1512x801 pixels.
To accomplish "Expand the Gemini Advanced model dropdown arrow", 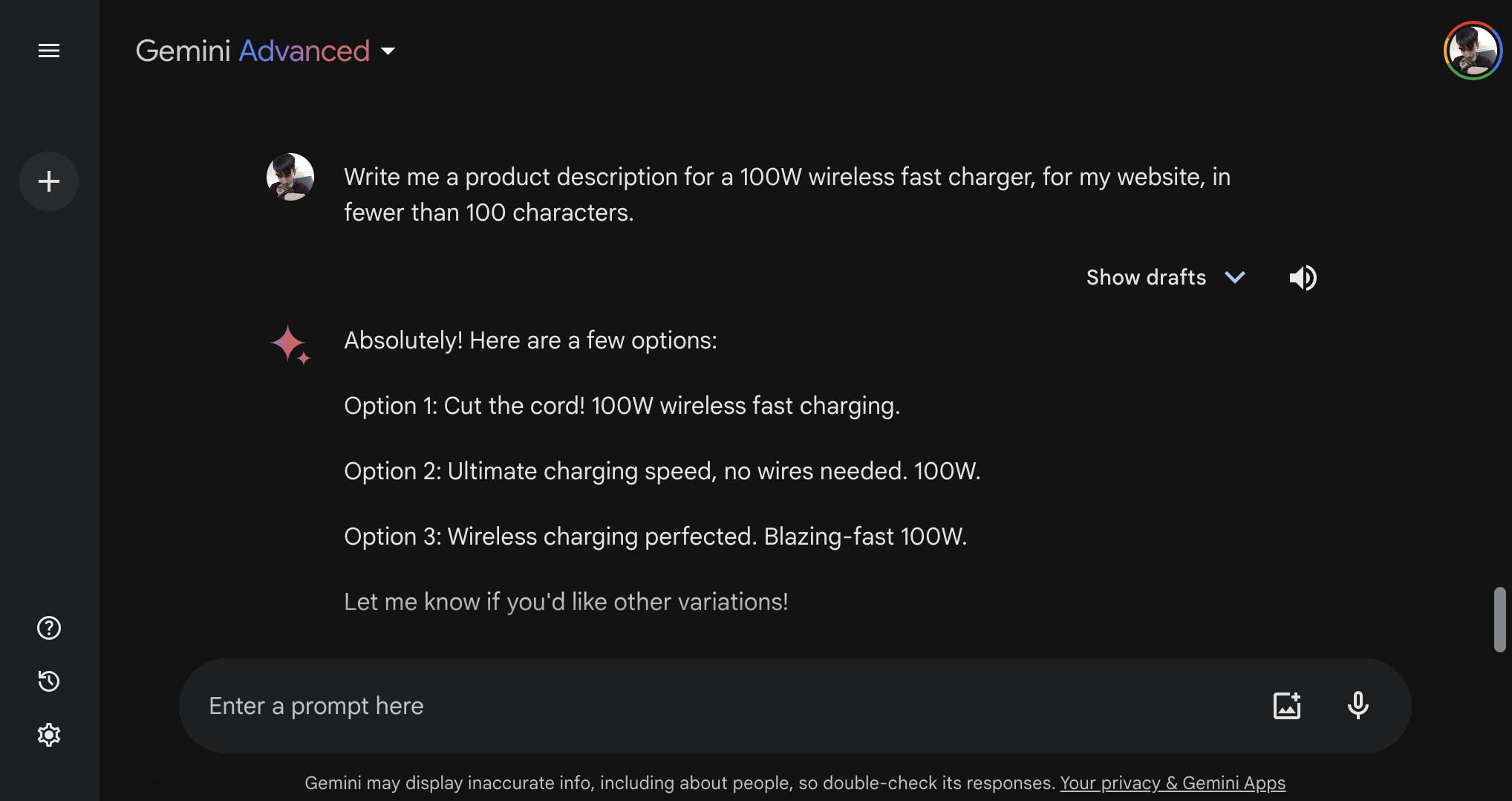I will [388, 51].
